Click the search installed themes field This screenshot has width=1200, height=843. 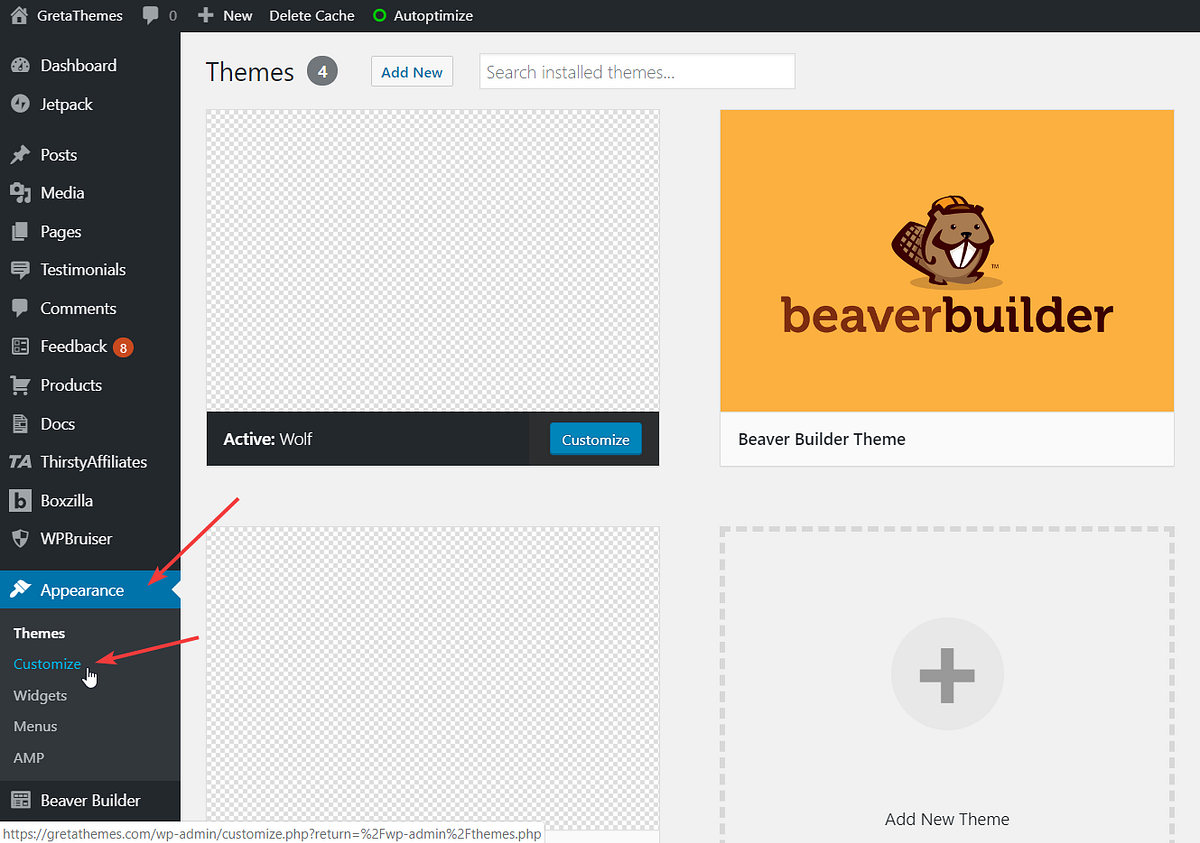[637, 71]
